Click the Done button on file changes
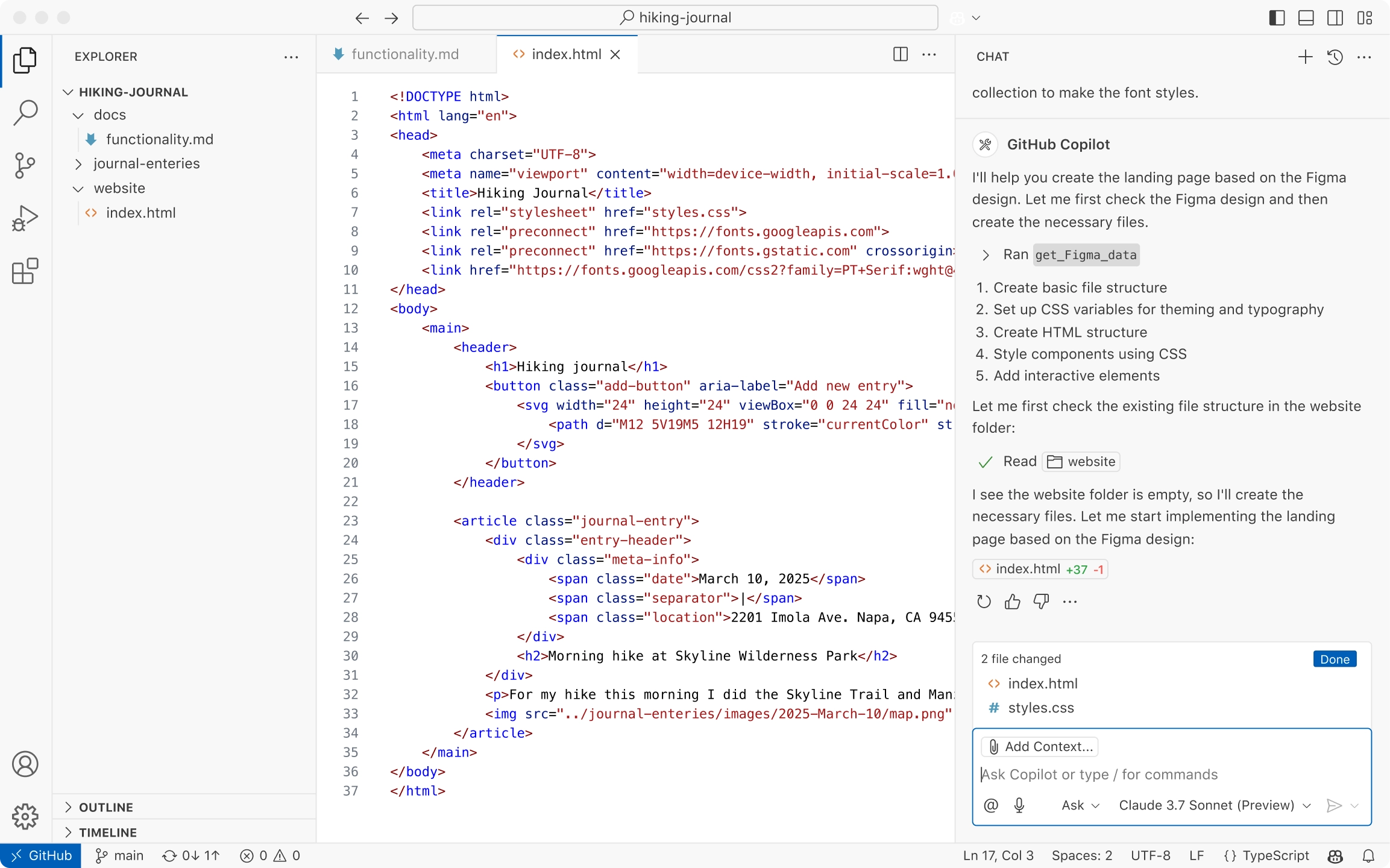 [x=1334, y=659]
